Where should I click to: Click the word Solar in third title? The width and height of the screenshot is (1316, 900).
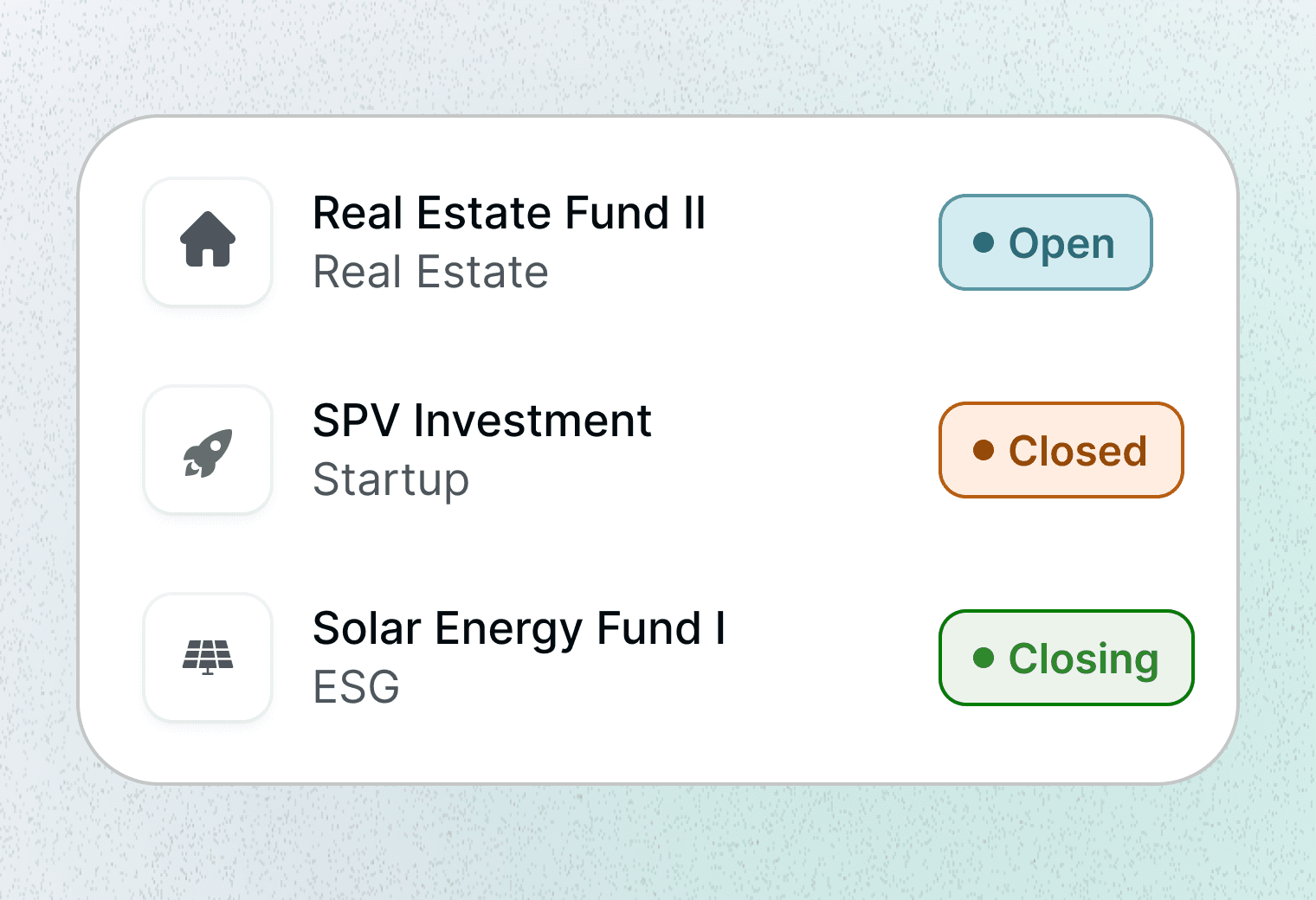pyautogui.click(x=366, y=629)
